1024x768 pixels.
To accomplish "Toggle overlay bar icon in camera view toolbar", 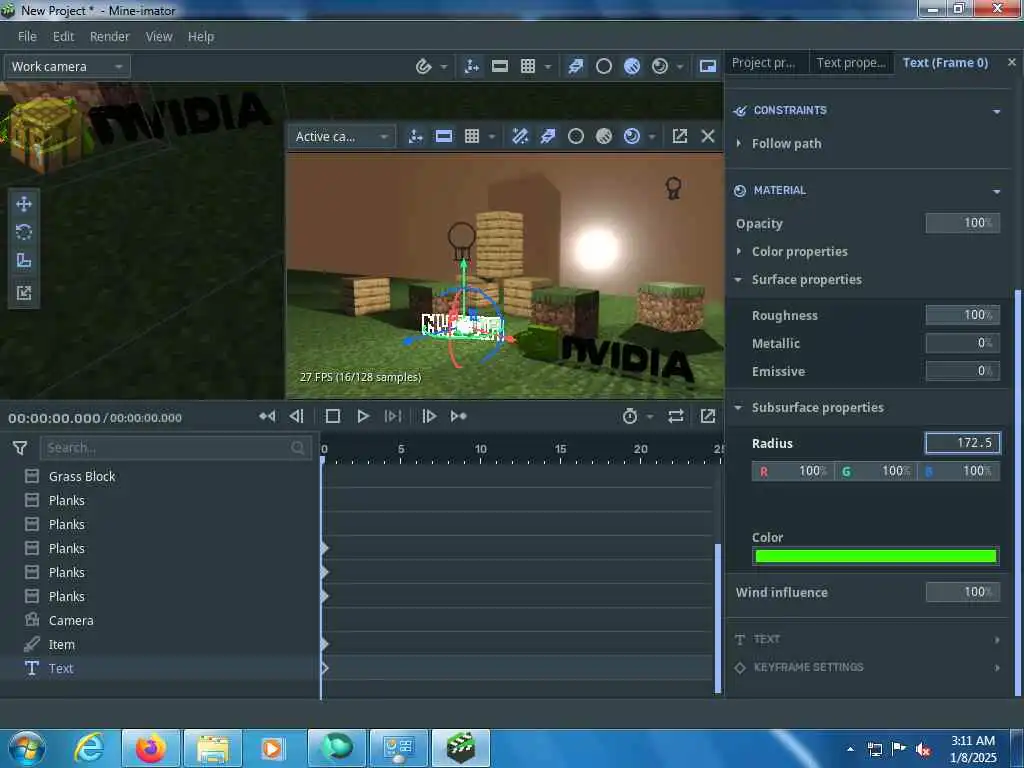I will click(443, 136).
